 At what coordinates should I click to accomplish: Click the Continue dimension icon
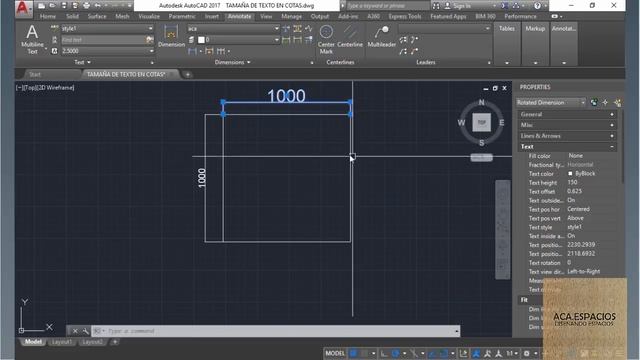tap(221, 51)
